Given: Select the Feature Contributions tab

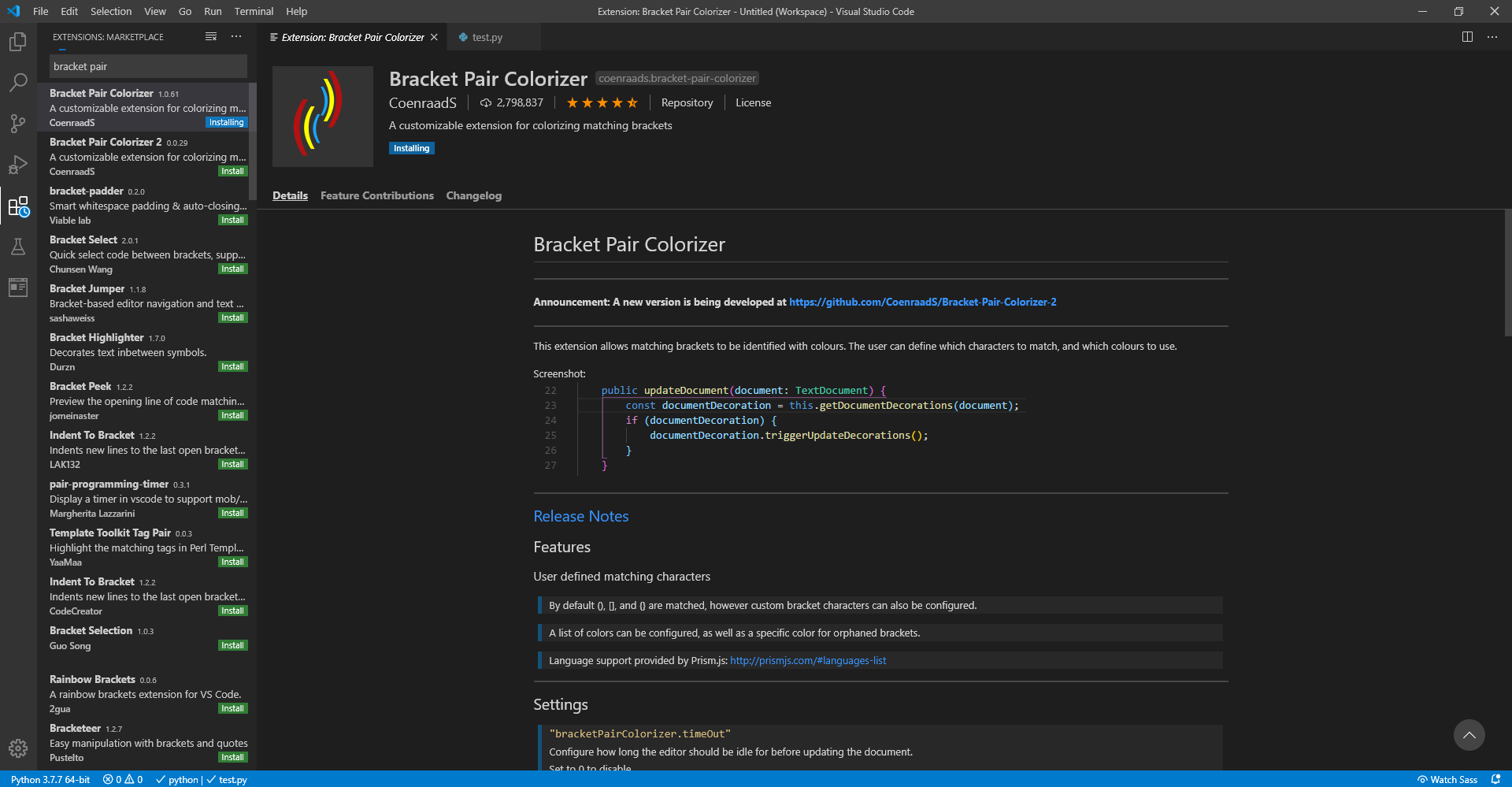Looking at the screenshot, I should (377, 195).
